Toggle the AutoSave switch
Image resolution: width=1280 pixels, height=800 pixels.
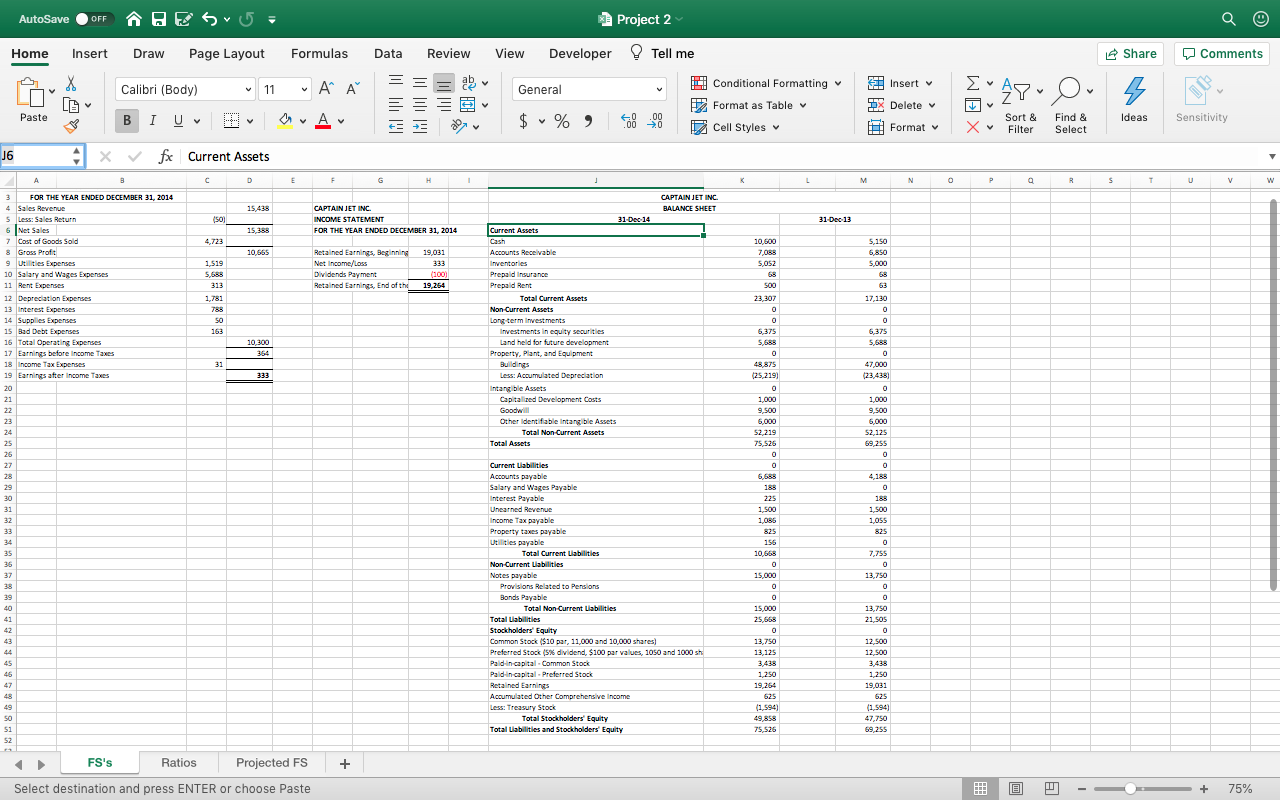pos(94,19)
